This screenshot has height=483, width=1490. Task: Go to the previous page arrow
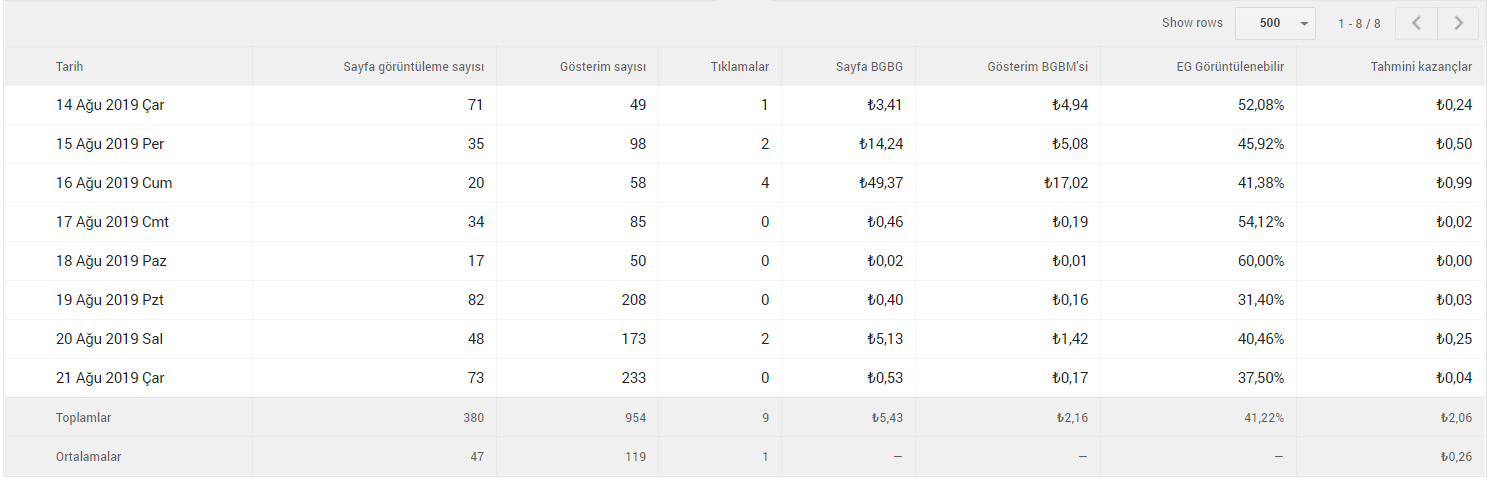(x=1417, y=23)
